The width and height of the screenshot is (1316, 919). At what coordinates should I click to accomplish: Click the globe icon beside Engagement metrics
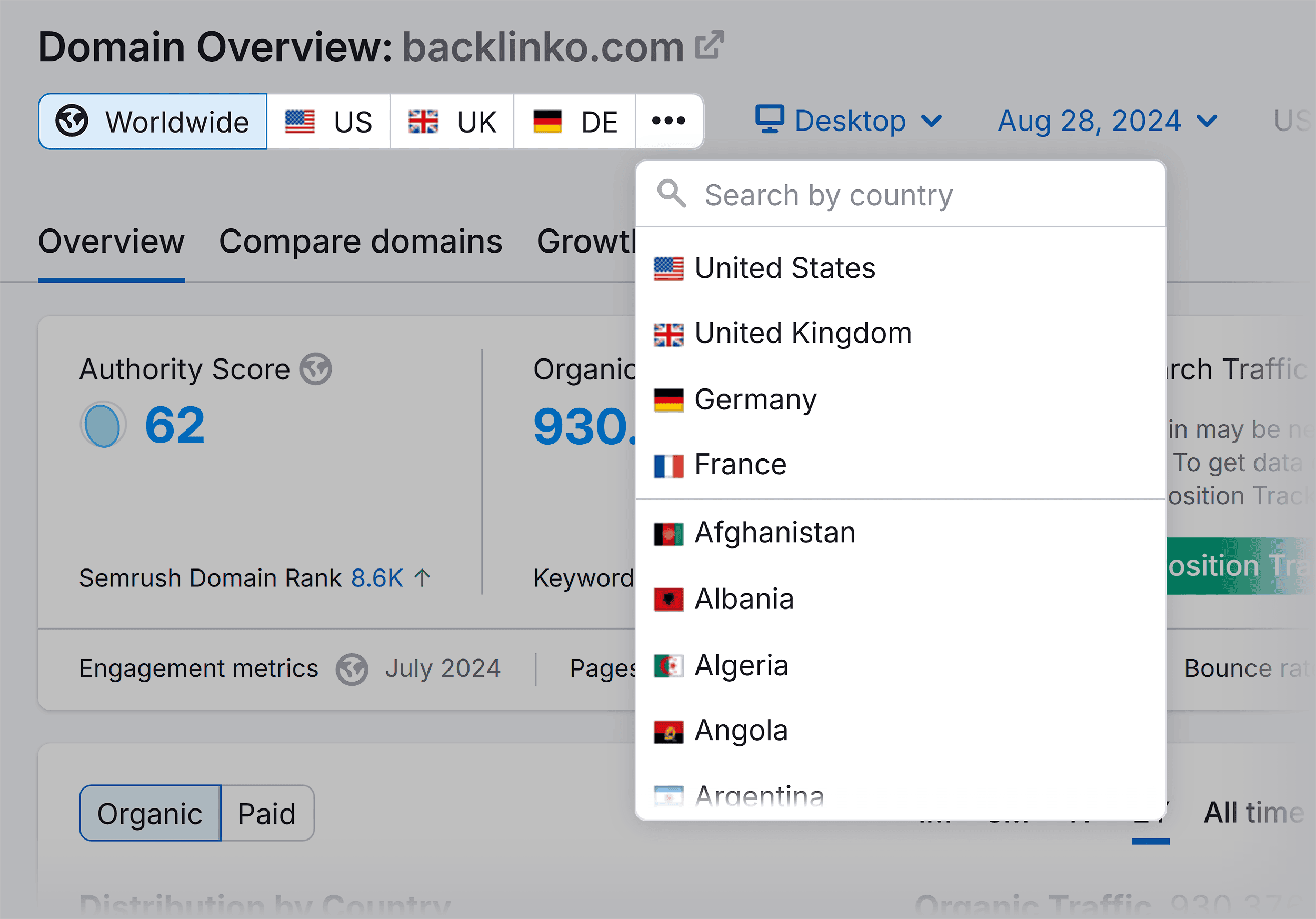click(x=352, y=668)
